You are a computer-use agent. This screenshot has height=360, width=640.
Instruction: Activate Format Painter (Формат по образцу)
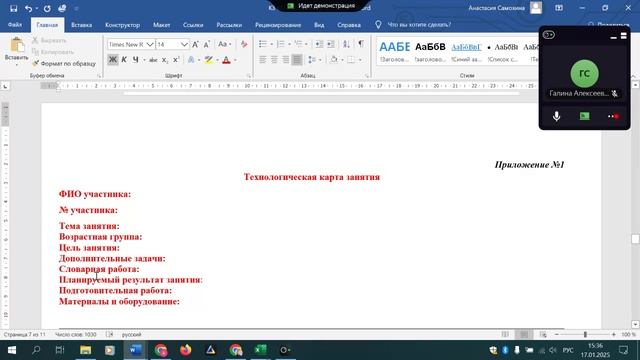tap(64, 63)
